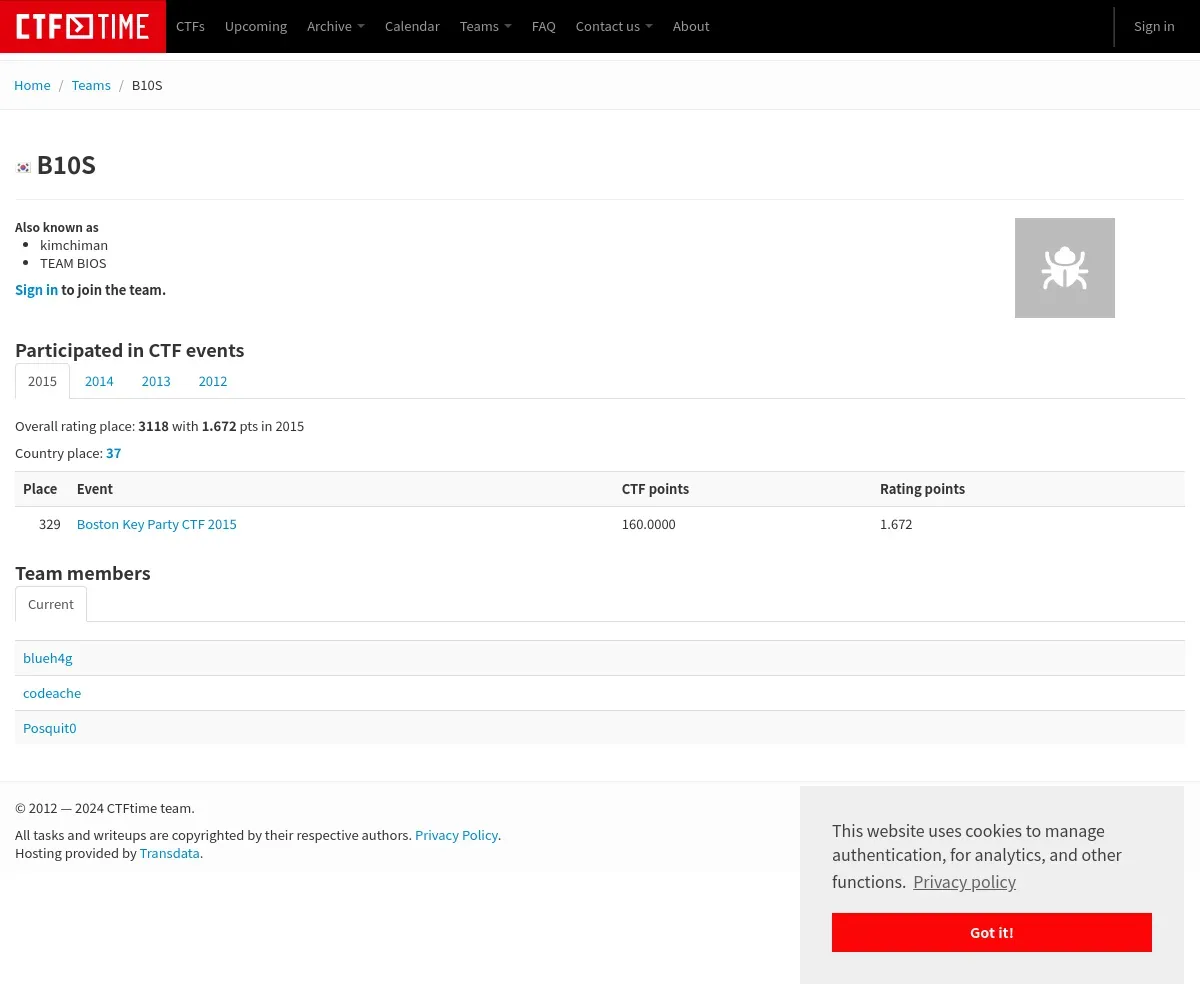Image resolution: width=1200 pixels, height=1000 pixels.
Task: Dismiss cookies with Got it!
Action: (992, 932)
